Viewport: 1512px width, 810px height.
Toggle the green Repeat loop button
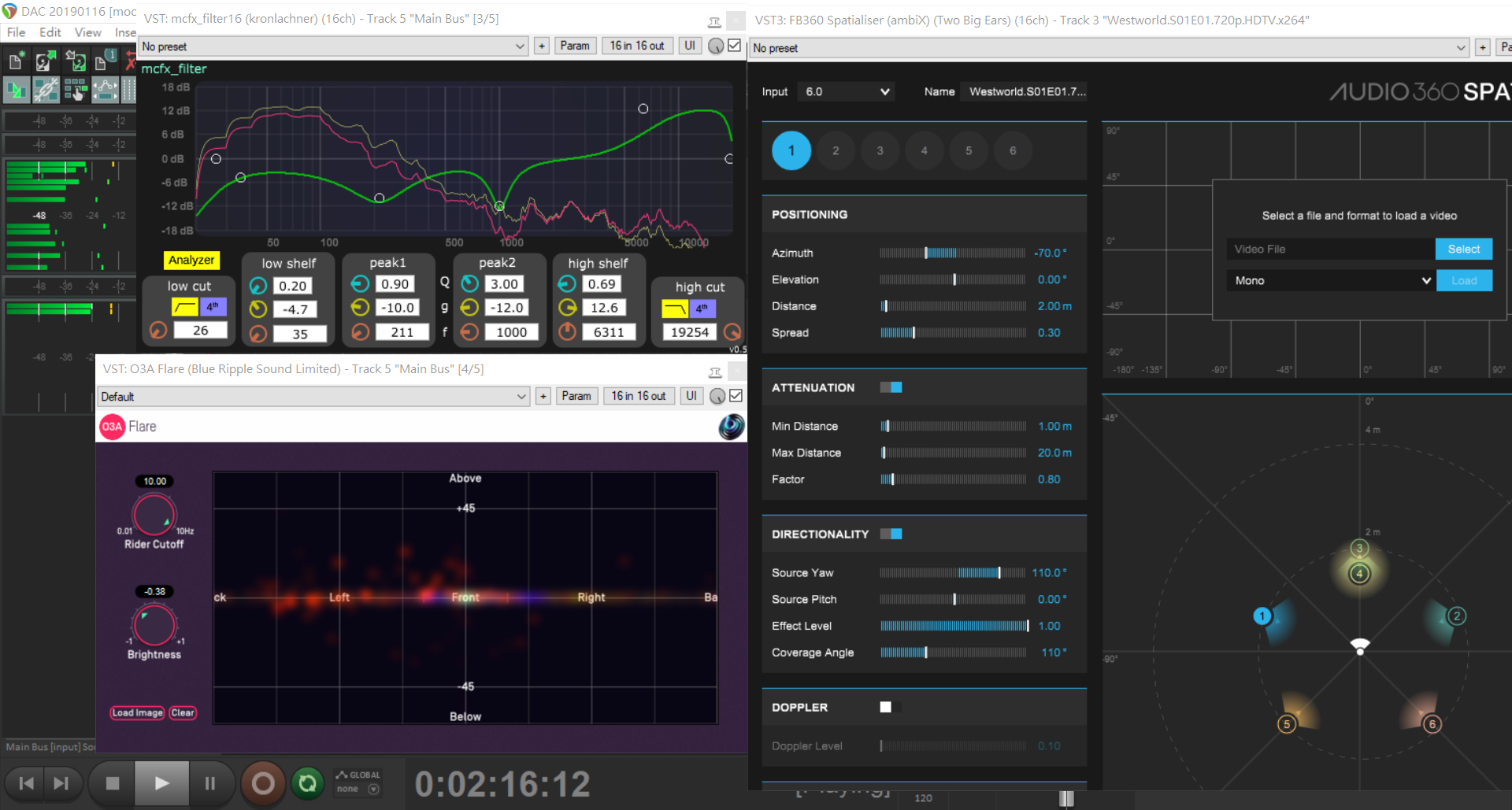click(x=308, y=783)
